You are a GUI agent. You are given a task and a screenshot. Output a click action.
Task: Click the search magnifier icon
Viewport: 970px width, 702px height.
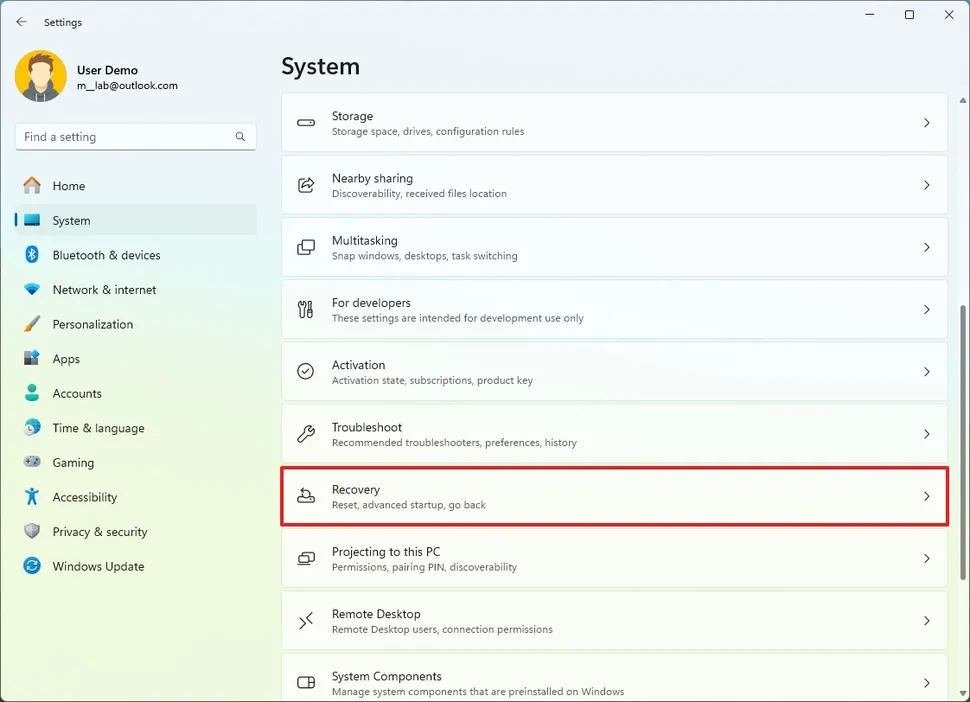(240, 137)
